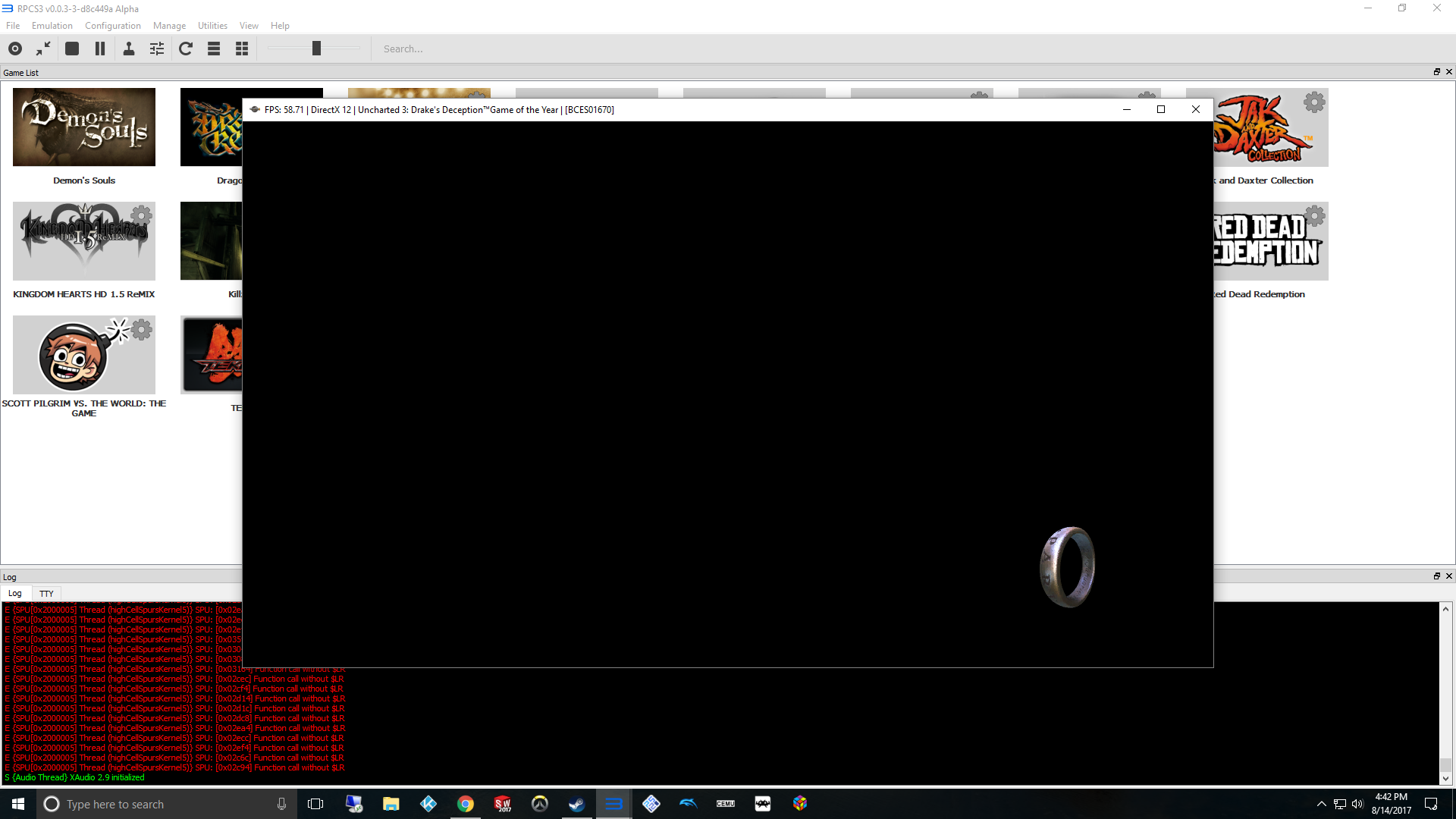Open the Help menu

(280, 26)
